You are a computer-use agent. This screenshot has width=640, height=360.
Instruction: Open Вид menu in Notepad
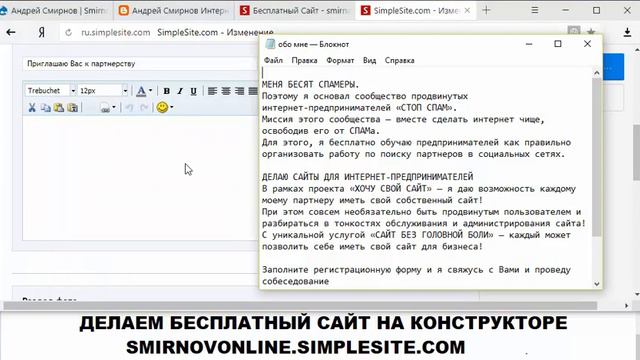point(369,60)
